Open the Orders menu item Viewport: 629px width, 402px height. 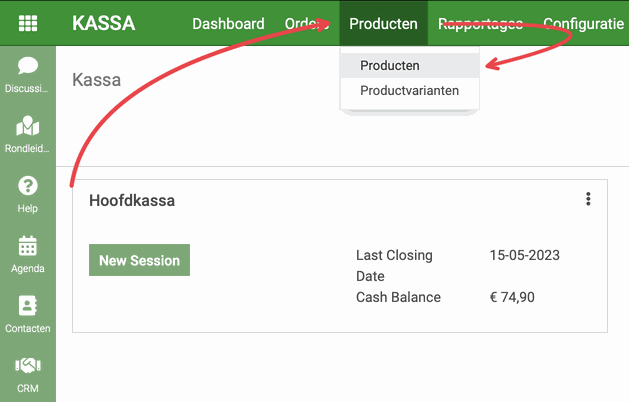307,24
